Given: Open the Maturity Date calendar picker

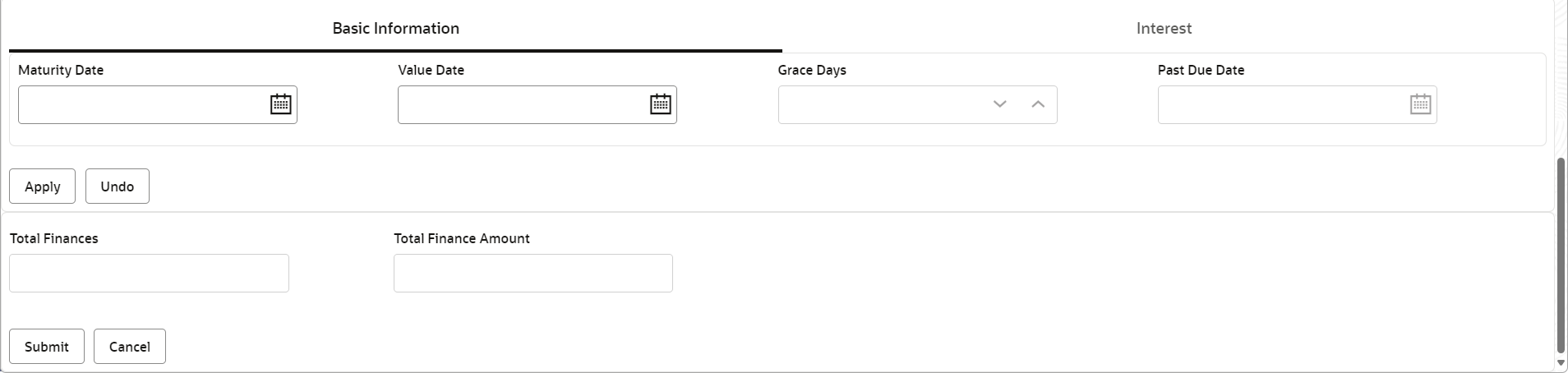Looking at the screenshot, I should (x=281, y=104).
